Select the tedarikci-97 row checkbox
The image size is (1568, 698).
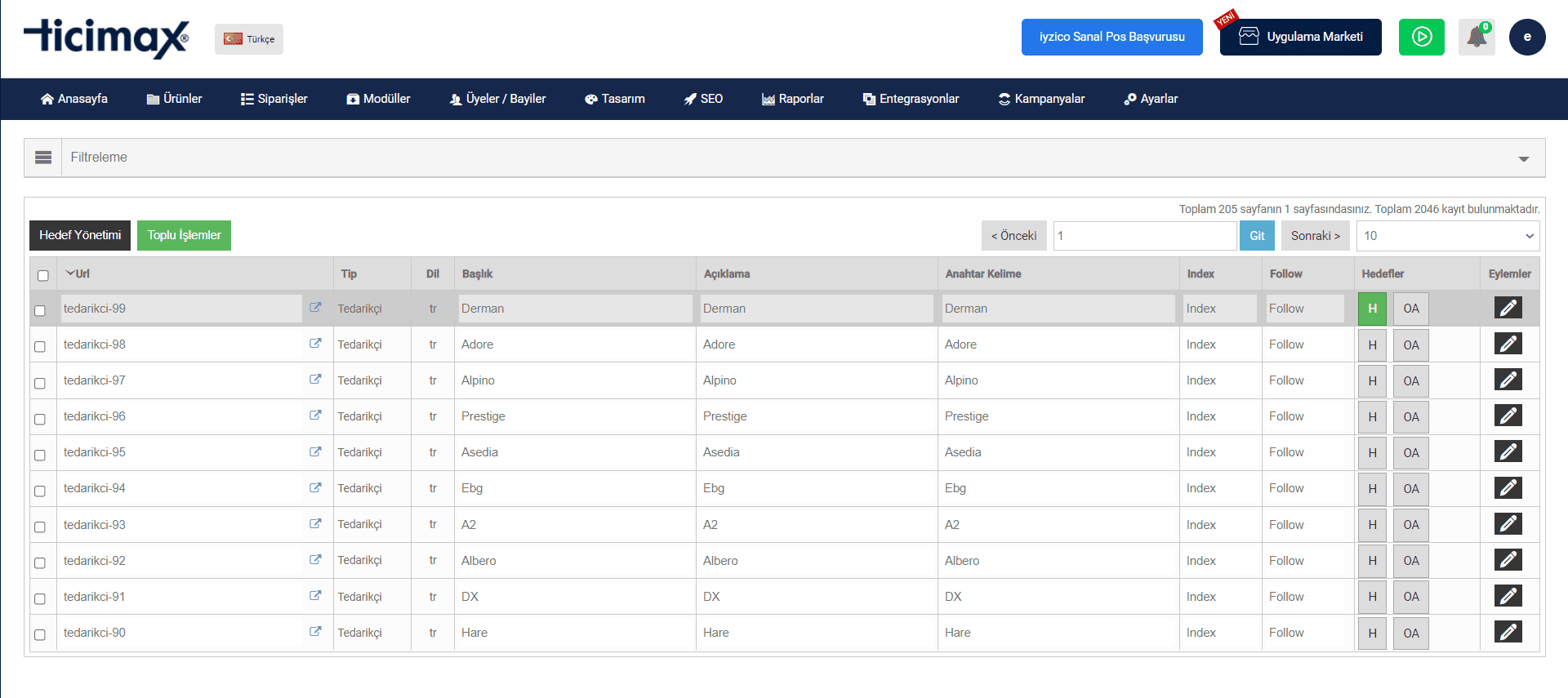(40, 383)
